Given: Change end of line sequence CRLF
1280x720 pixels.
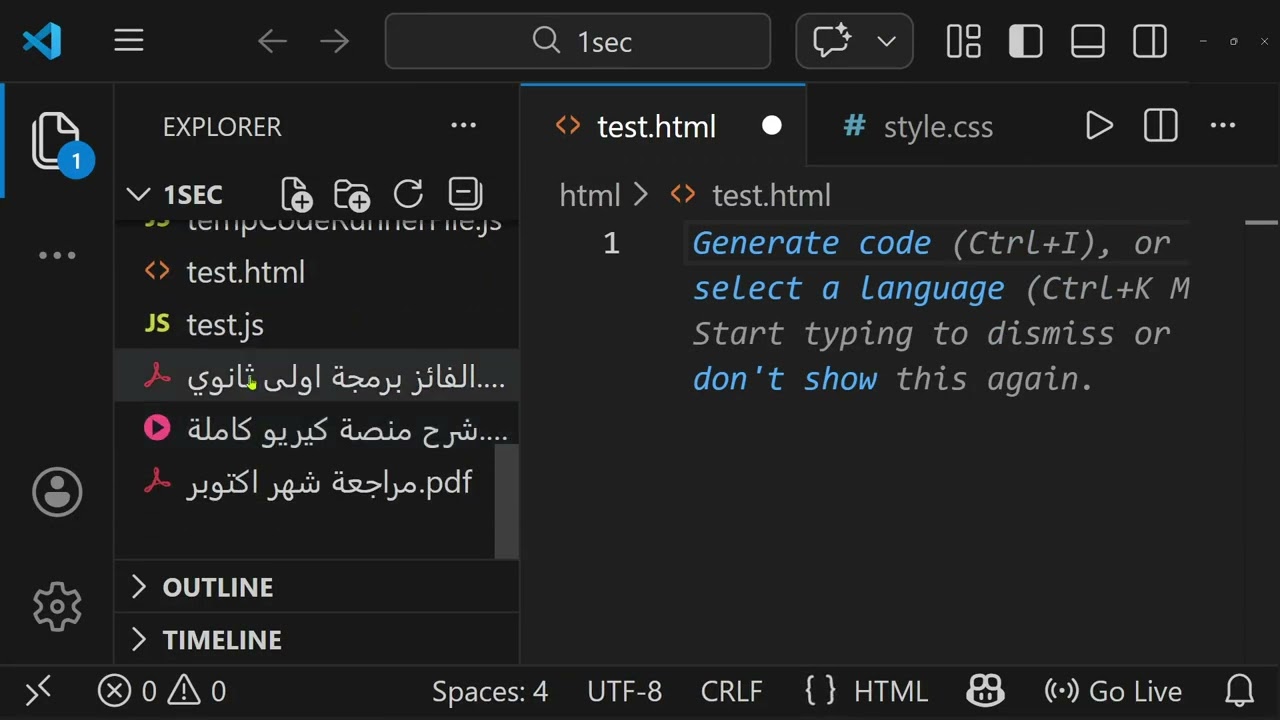Looking at the screenshot, I should (732, 691).
